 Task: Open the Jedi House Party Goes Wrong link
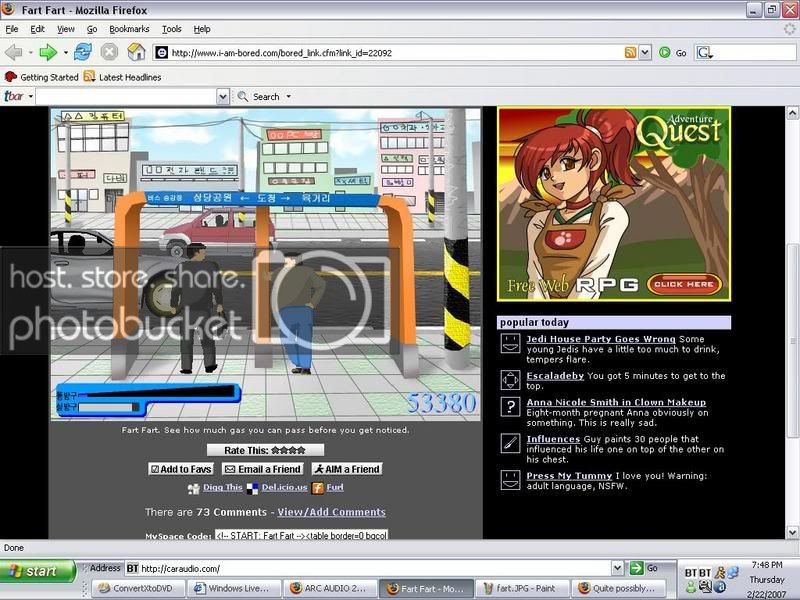pyautogui.click(x=601, y=339)
